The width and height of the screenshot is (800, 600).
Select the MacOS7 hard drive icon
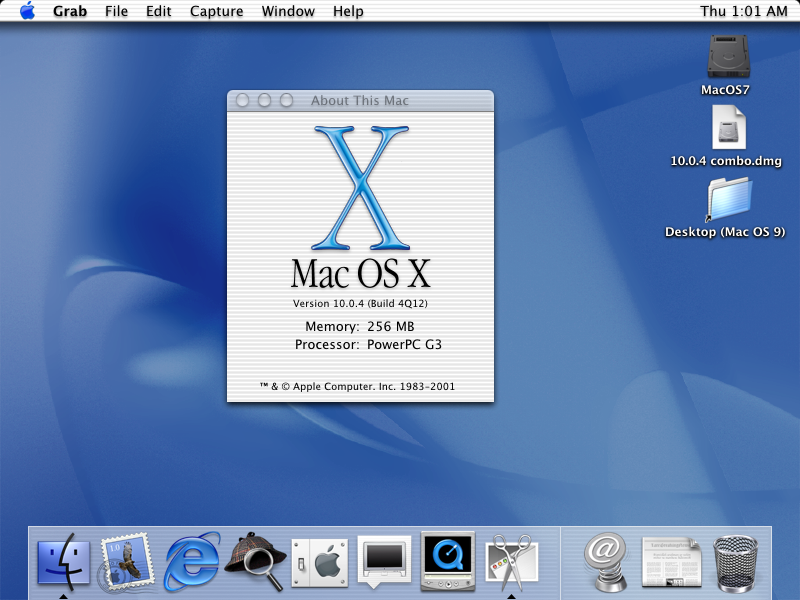point(728,56)
